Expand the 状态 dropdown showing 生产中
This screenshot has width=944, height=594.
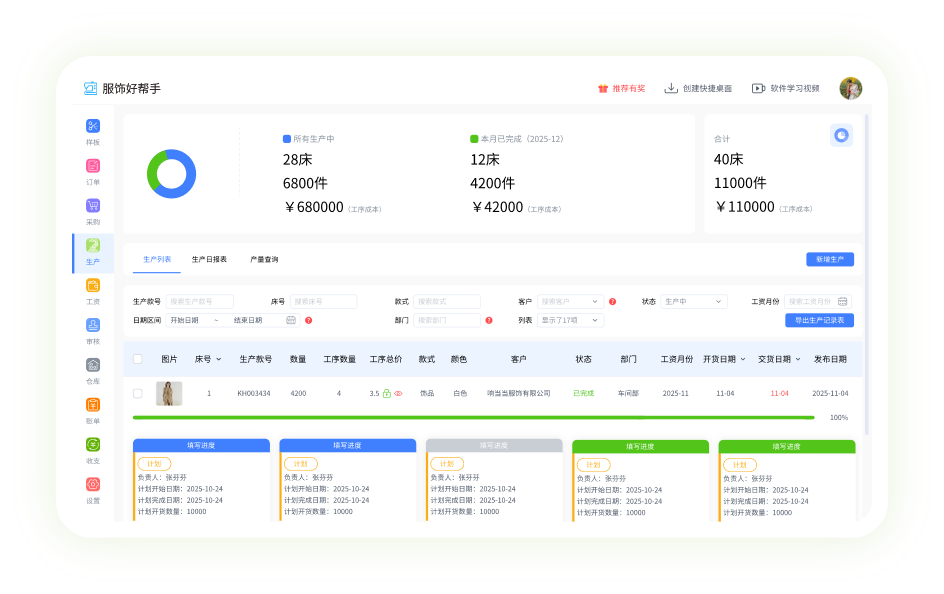pyautogui.click(x=693, y=301)
